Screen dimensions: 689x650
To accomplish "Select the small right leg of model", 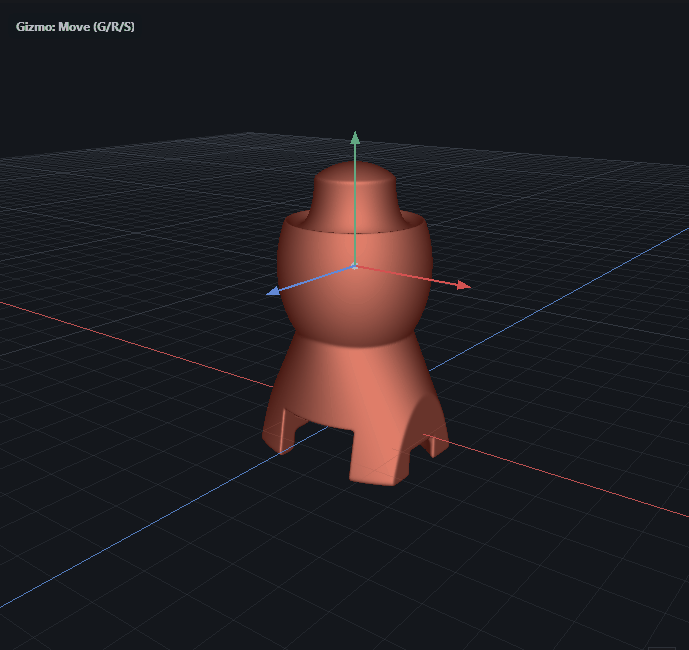I will click(x=437, y=440).
